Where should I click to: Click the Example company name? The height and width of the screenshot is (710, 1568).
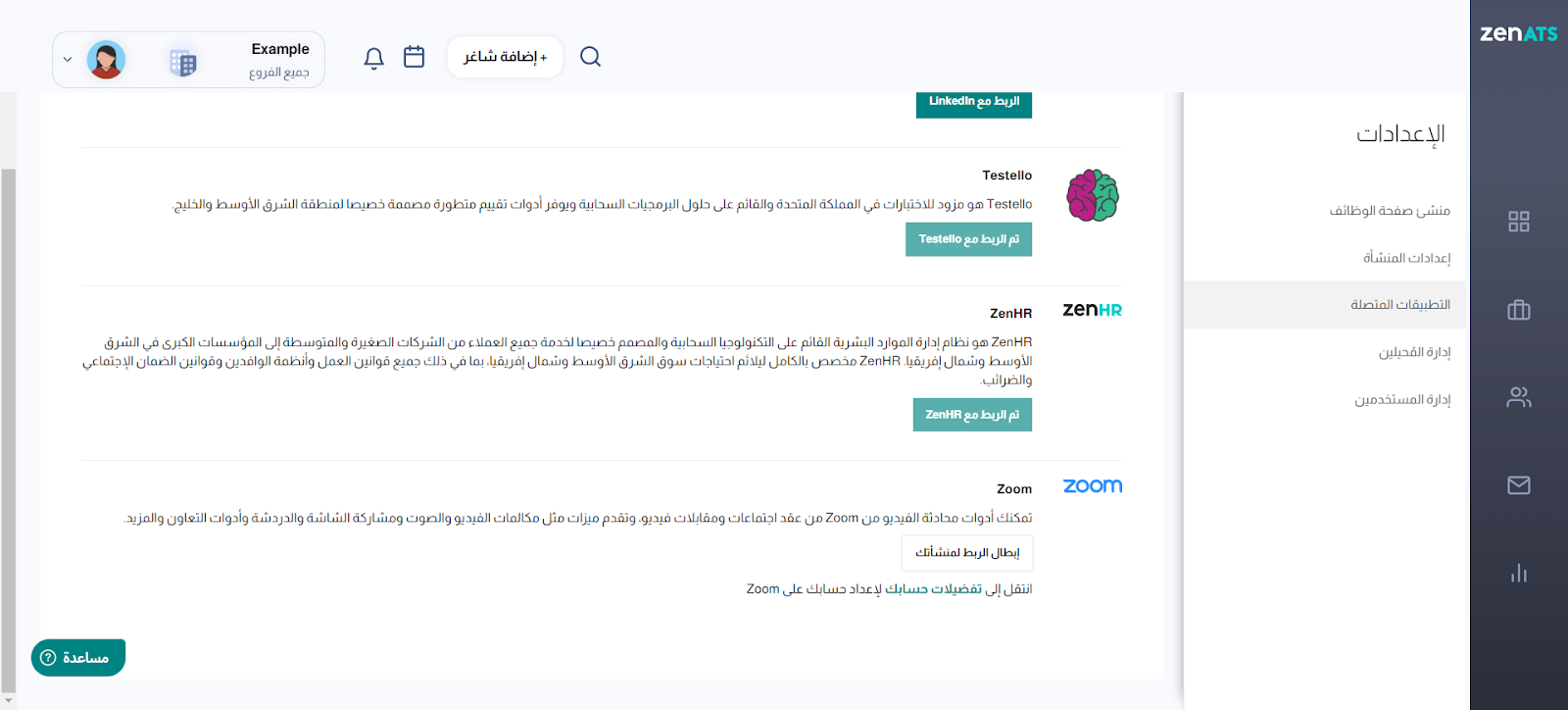click(280, 49)
